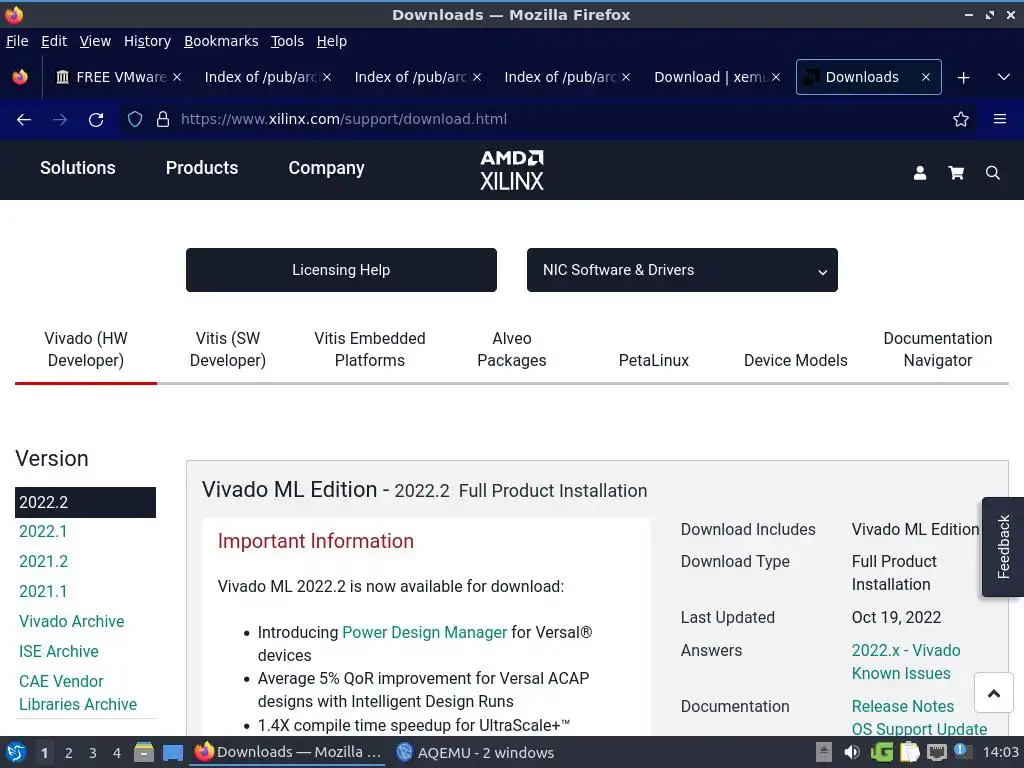The width and height of the screenshot is (1024, 768).
Task: Select the Documentation Navigator tab
Action: click(x=938, y=349)
